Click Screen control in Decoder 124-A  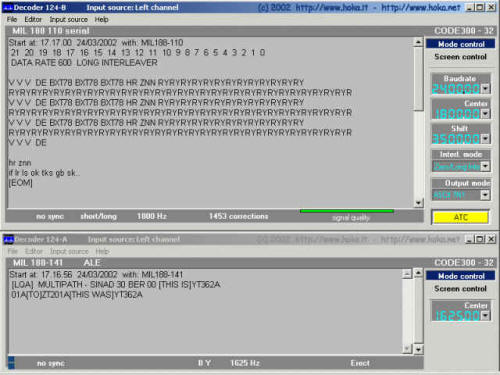(x=461, y=289)
